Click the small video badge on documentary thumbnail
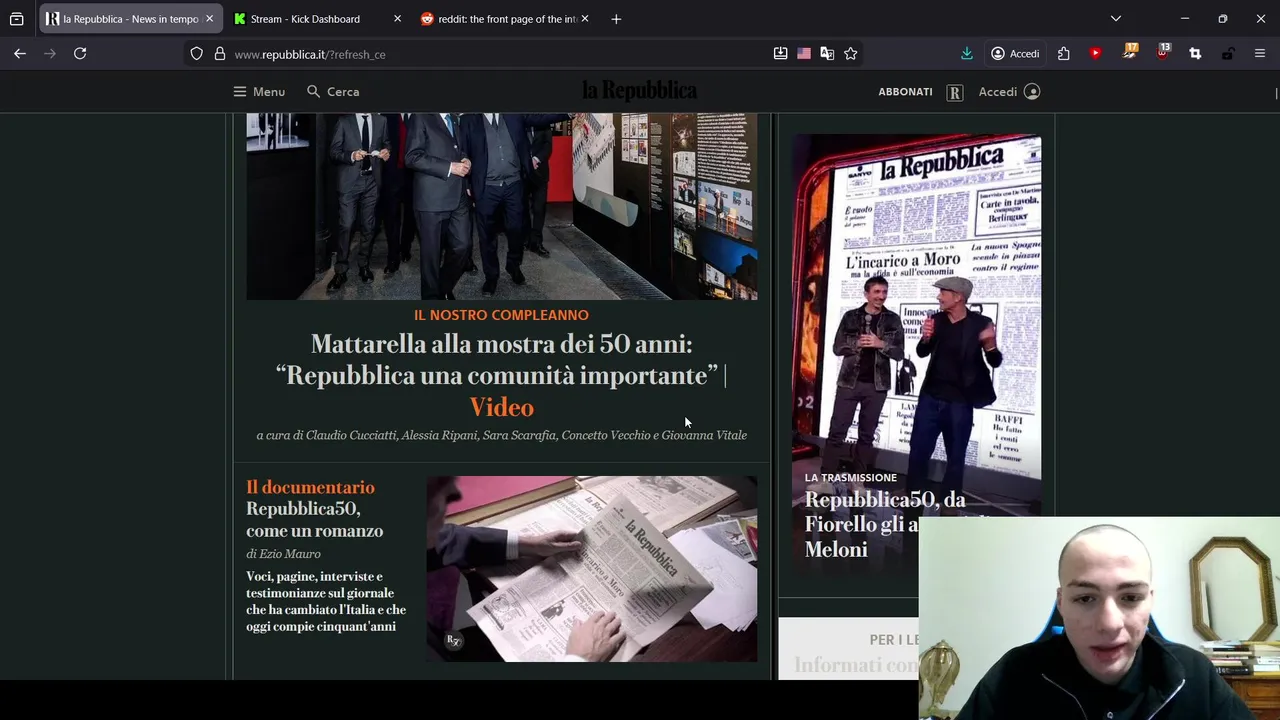 (453, 641)
